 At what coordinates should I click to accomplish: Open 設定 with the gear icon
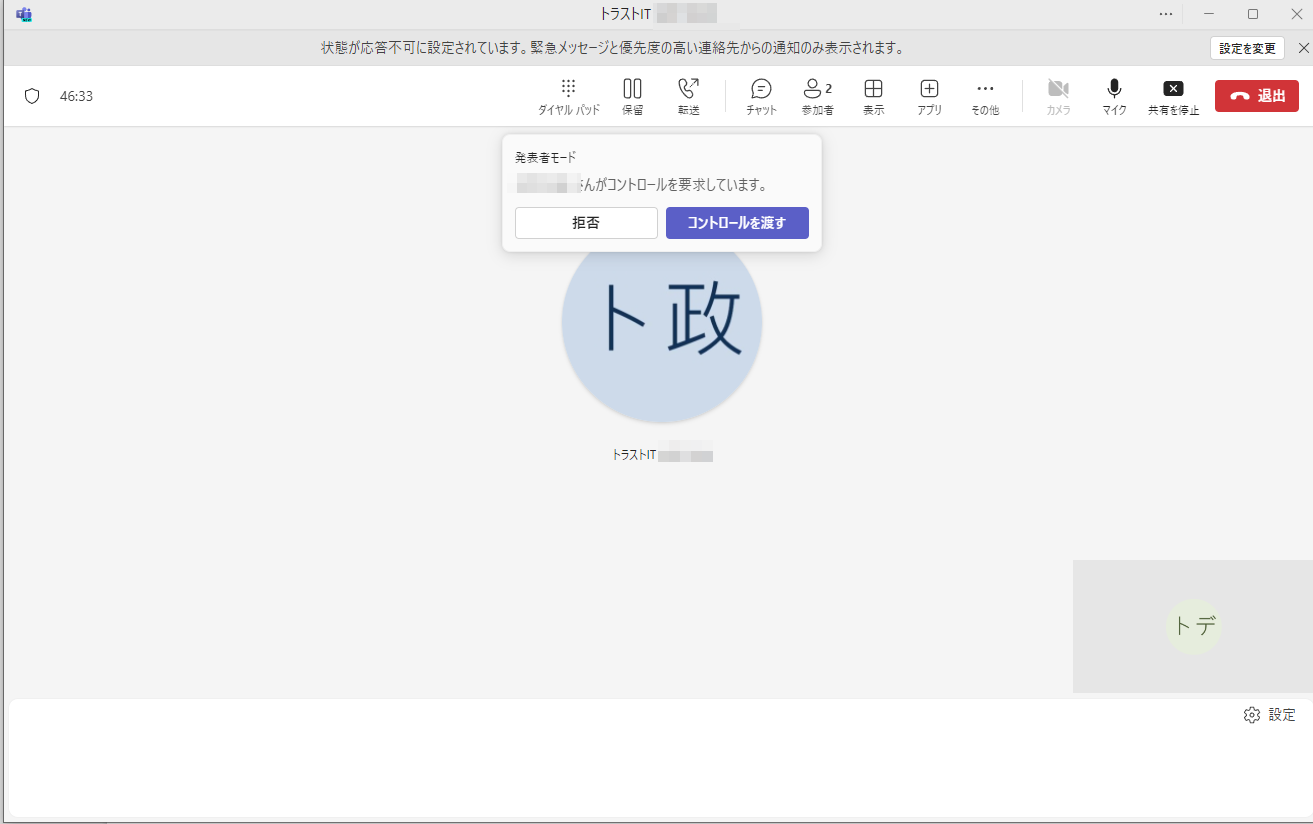(1269, 715)
